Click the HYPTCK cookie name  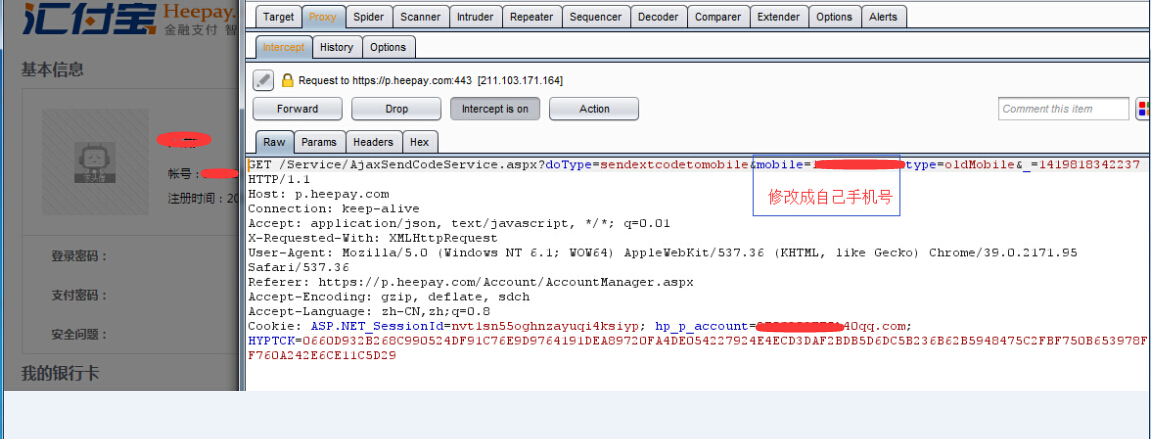click(x=271, y=341)
